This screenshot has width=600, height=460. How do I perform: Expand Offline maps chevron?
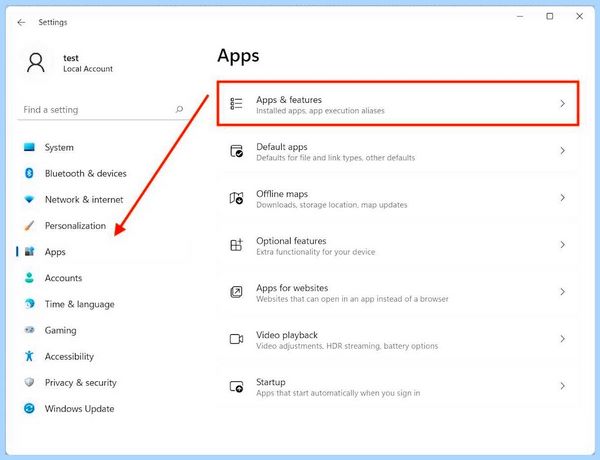click(x=562, y=198)
